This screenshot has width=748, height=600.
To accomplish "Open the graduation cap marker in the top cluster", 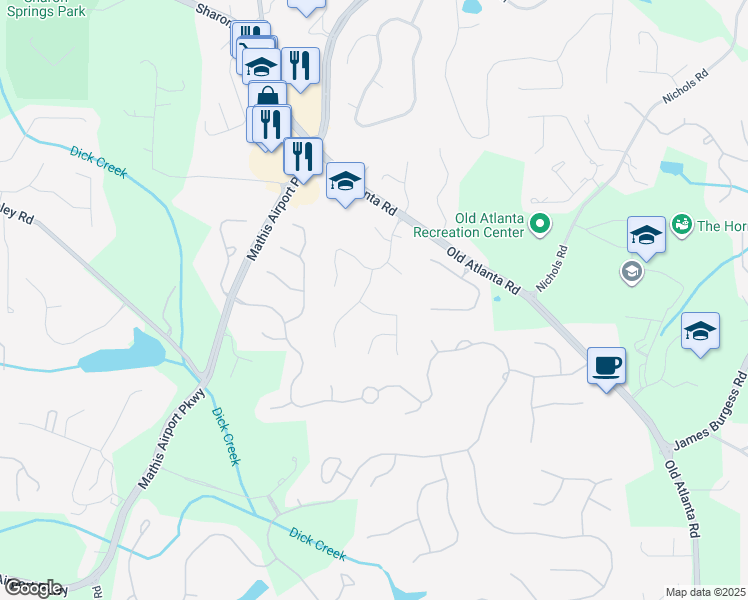I will pos(261,67).
